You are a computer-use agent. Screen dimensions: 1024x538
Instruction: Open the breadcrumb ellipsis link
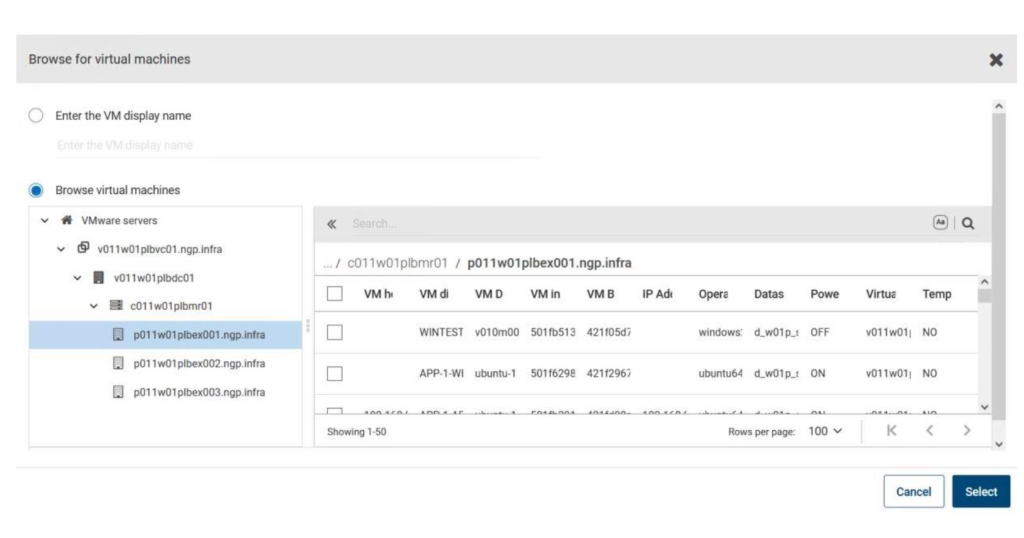[x=328, y=263]
